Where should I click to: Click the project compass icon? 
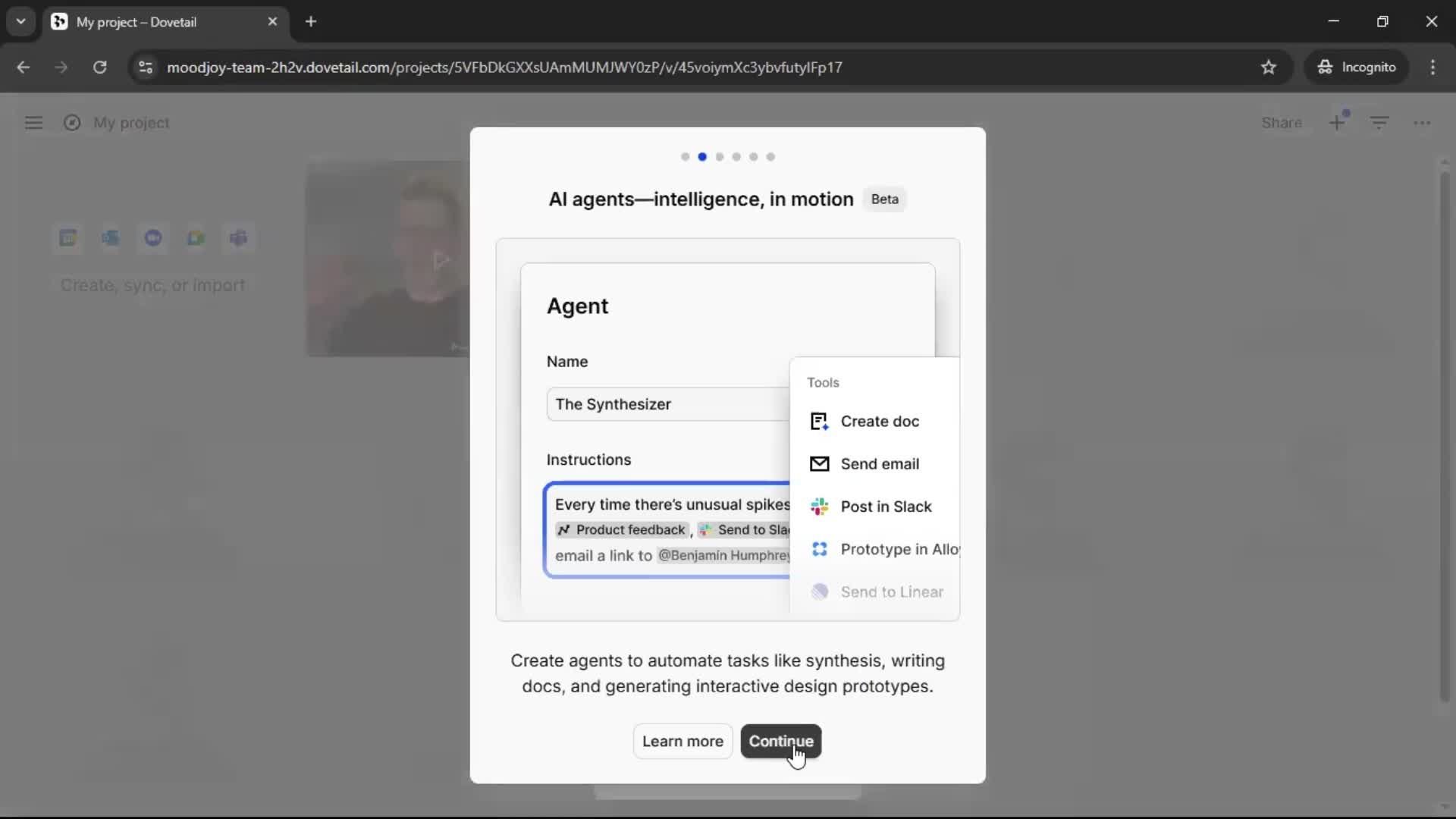(x=72, y=123)
